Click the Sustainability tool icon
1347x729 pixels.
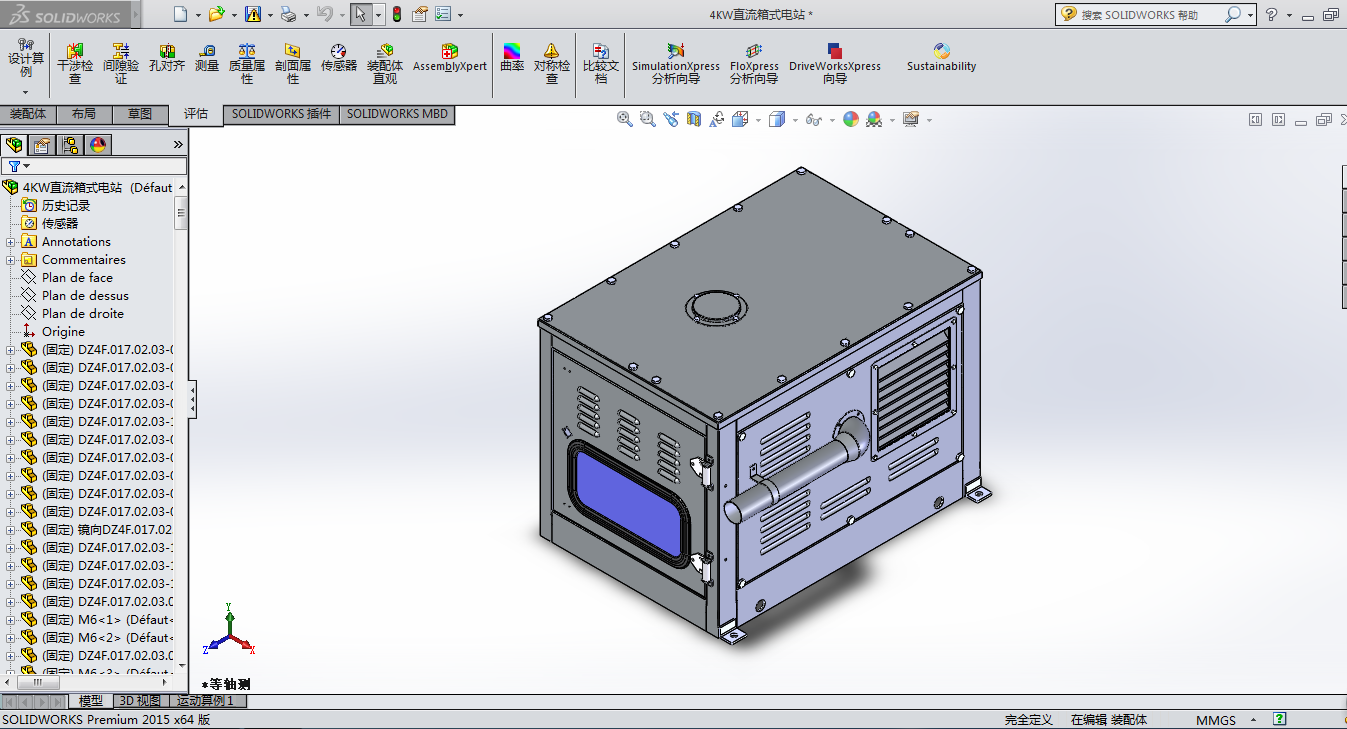coord(941,58)
